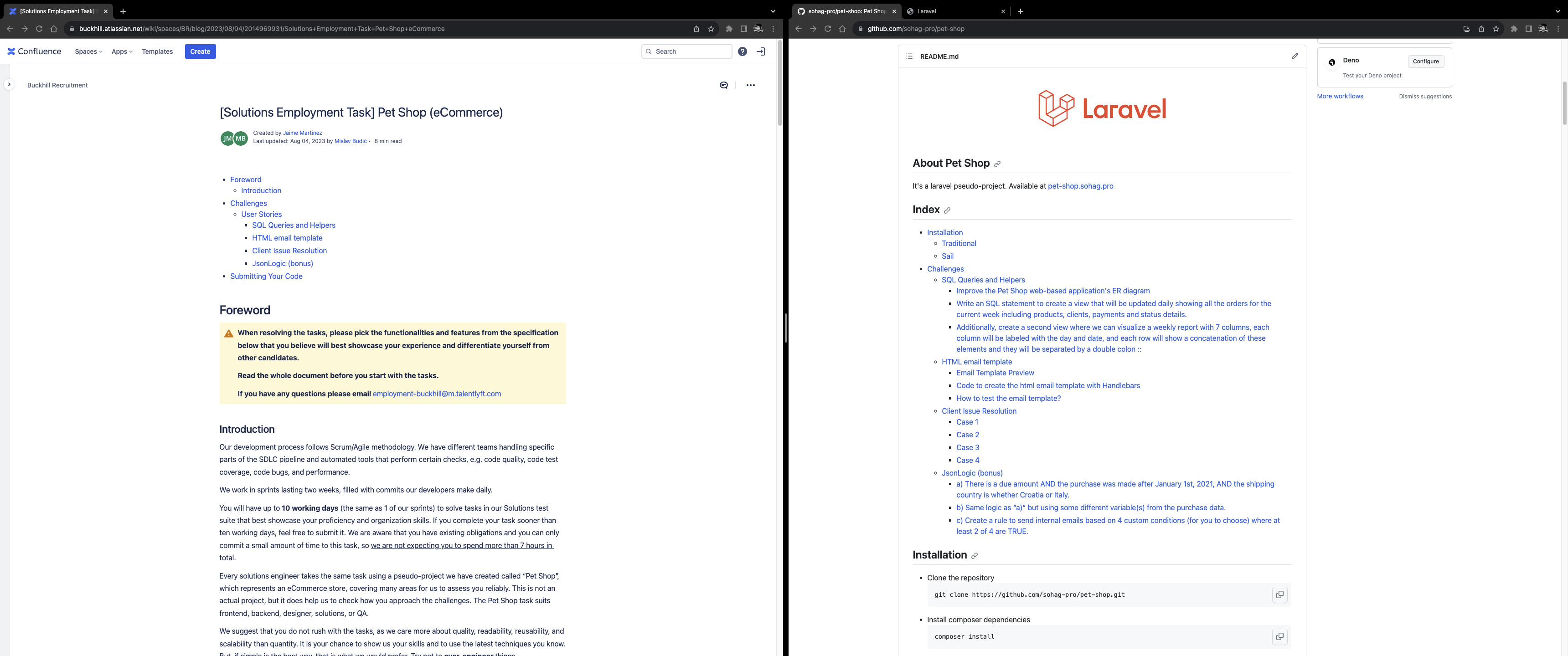
Task: Open the page more actions ellipsis
Action: (750, 85)
